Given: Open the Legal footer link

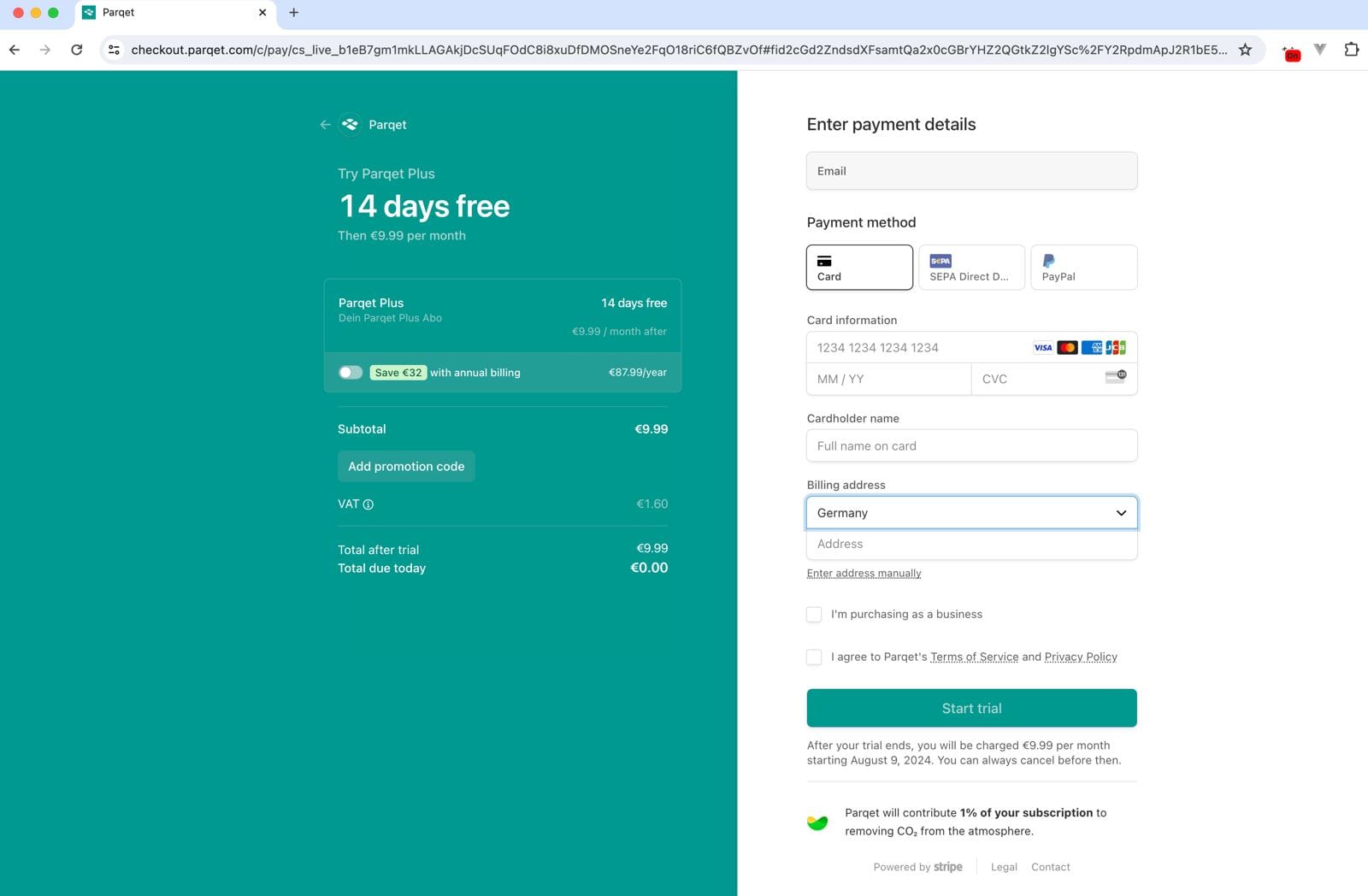Looking at the screenshot, I should 1004,867.
